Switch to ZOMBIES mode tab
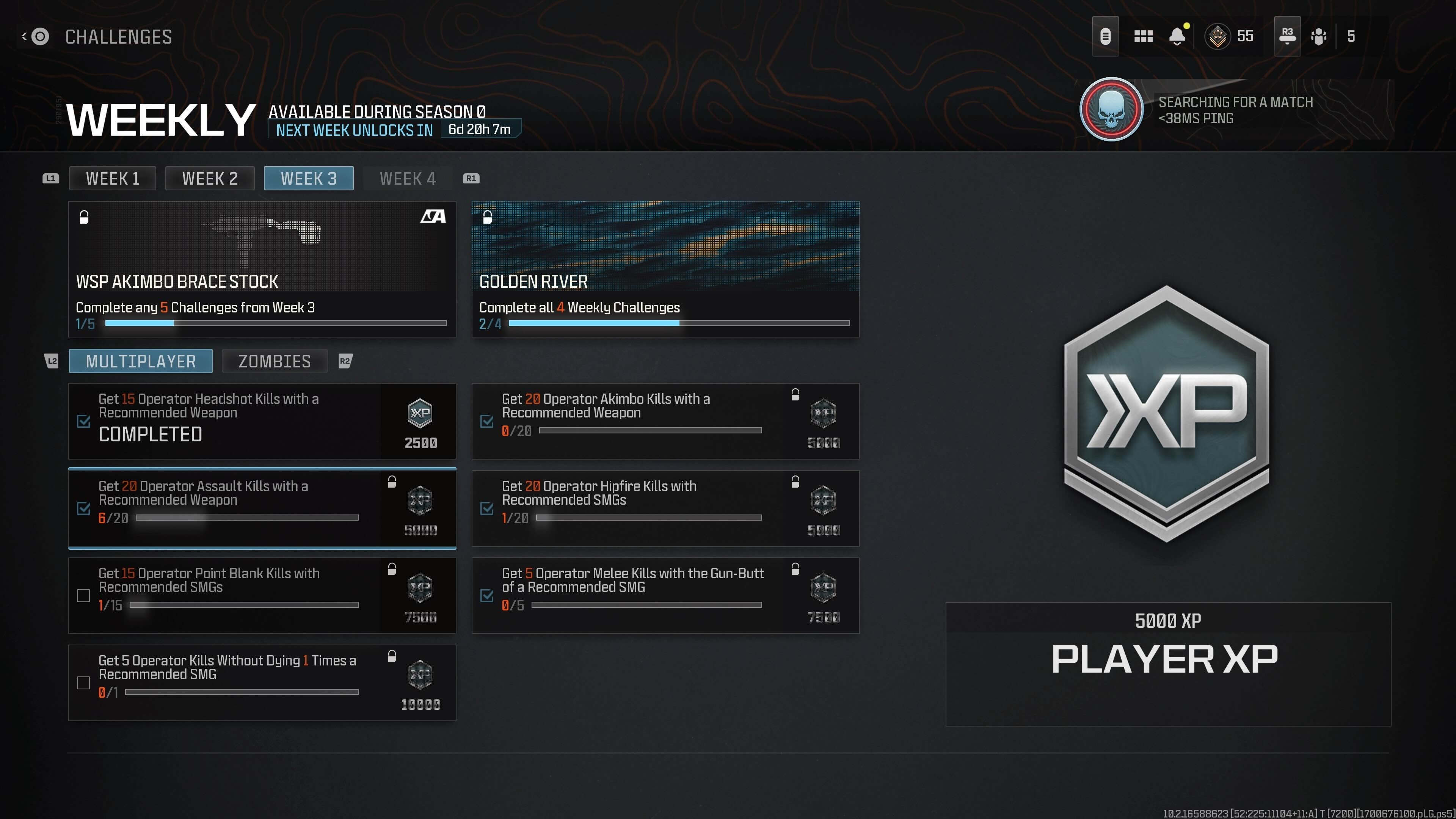The image size is (1456, 819). (275, 361)
